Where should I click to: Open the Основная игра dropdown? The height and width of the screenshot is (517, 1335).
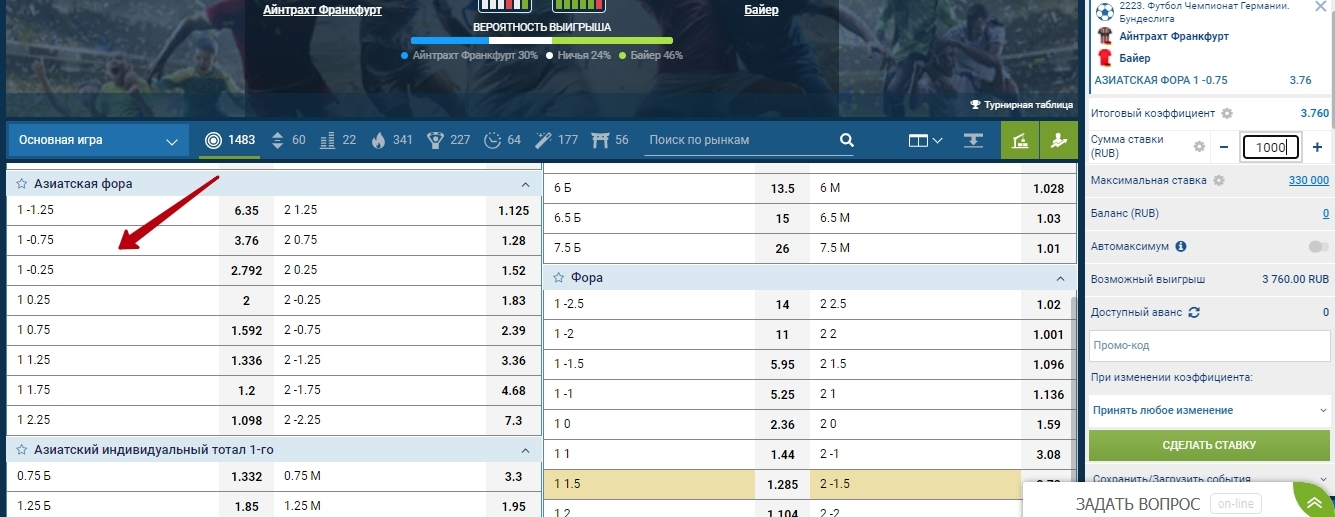point(99,140)
